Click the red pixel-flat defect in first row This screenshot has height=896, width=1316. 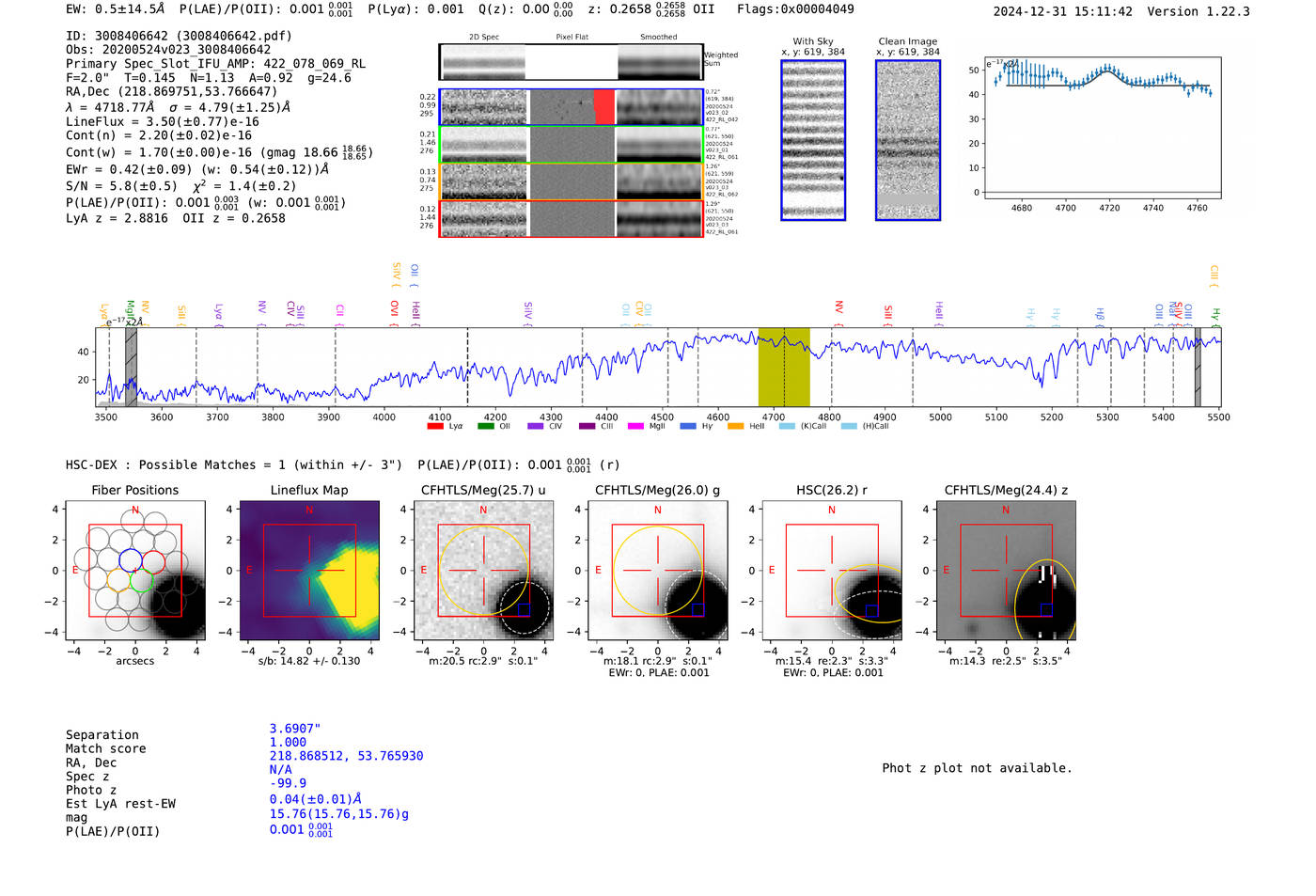(603, 106)
